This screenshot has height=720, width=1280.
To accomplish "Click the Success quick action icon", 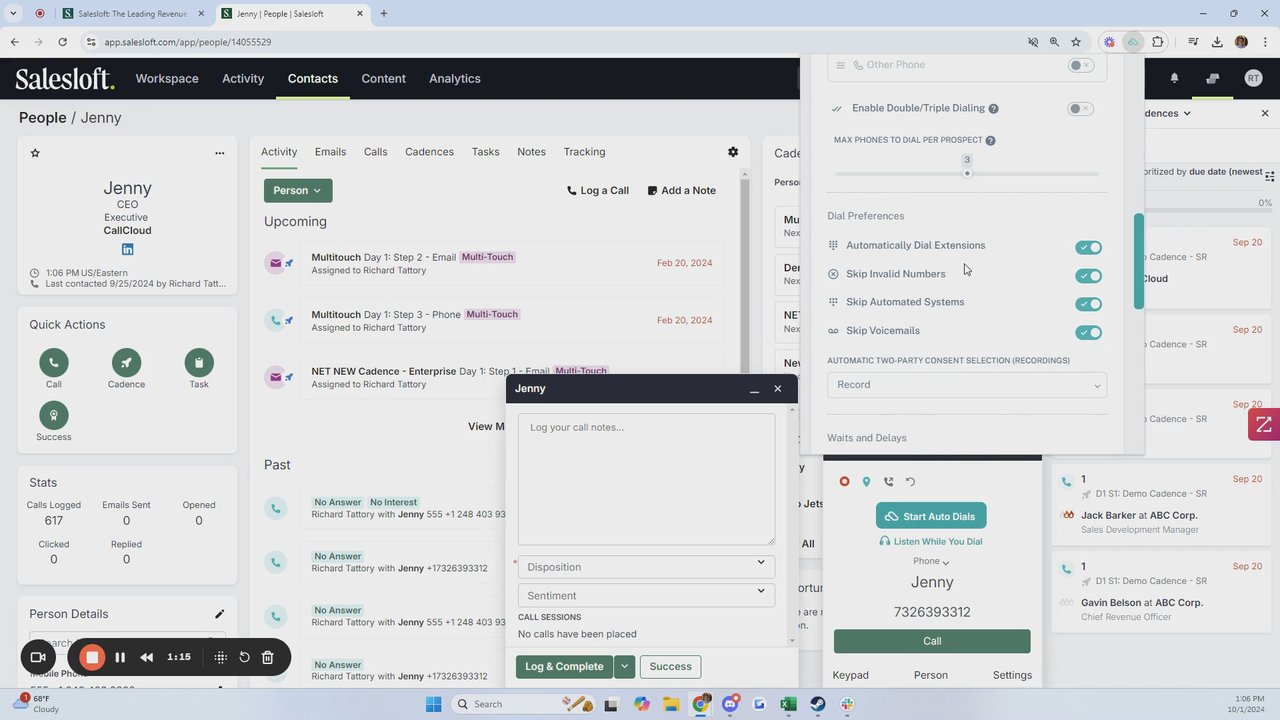I will point(53,415).
